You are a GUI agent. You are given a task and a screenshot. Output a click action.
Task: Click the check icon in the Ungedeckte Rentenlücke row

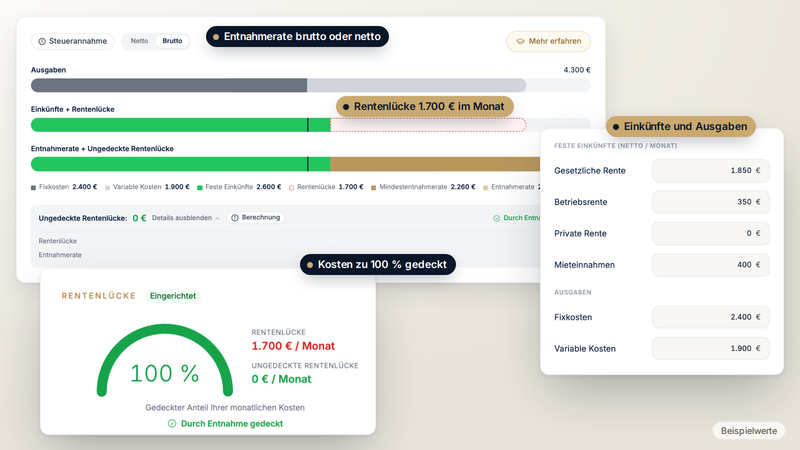496,218
